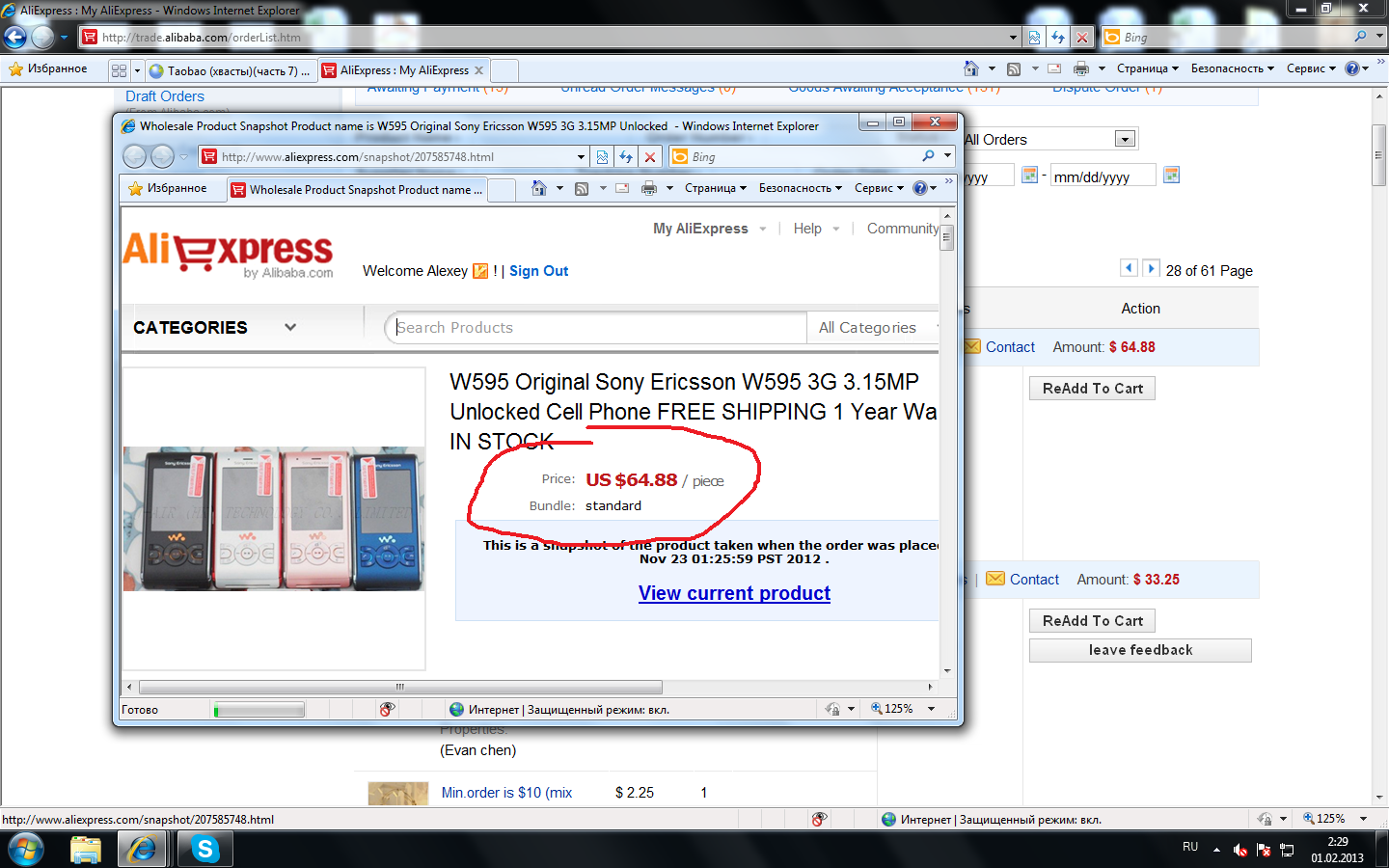Click the vertical scrollbar thumb in Product Snapshot window
Image resolution: width=1389 pixels, height=868 pixels.
coord(947,237)
